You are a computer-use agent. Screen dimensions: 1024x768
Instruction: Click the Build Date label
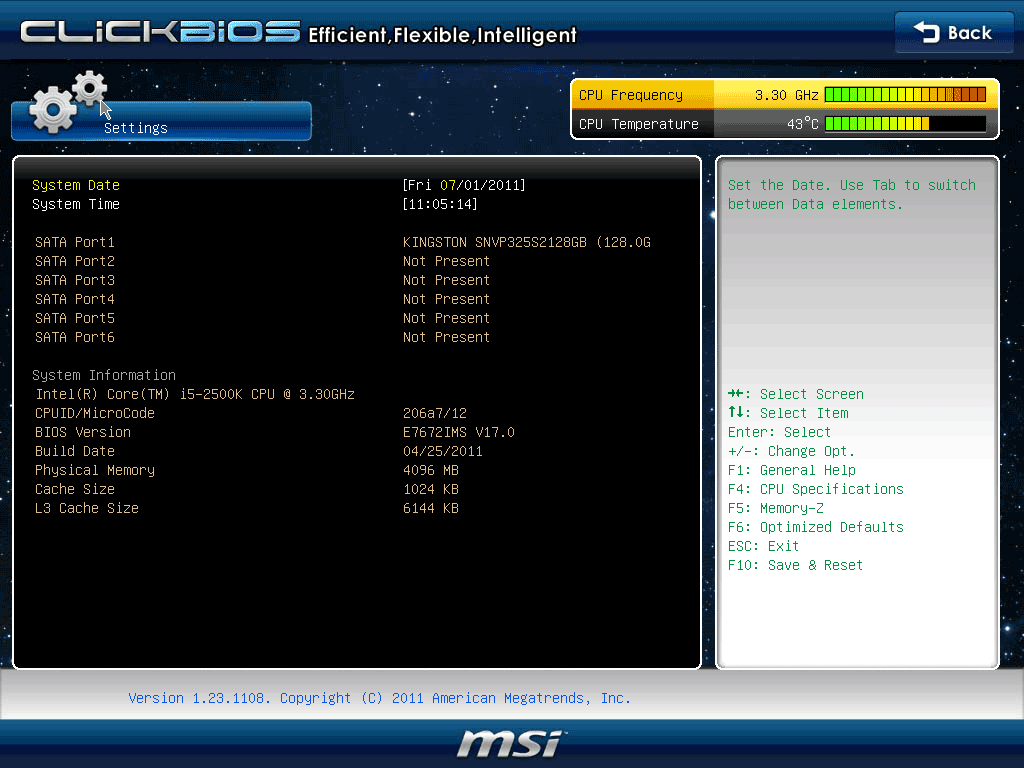[74, 451]
